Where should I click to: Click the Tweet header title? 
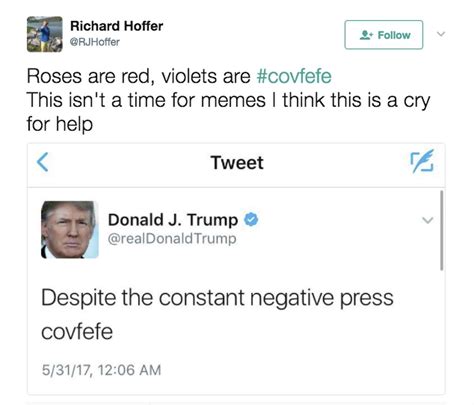[237, 163]
